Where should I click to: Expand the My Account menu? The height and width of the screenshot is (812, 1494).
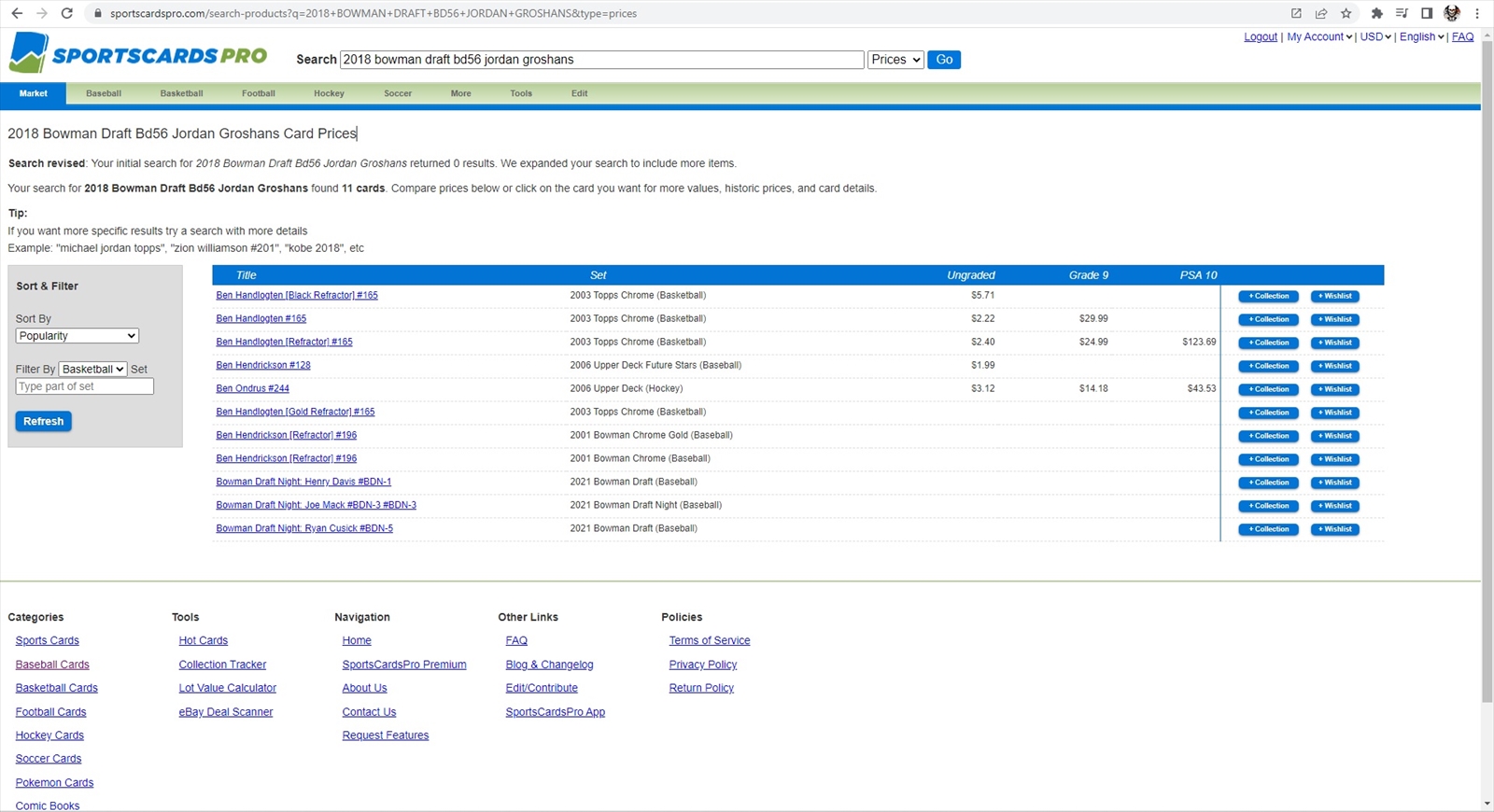(x=1319, y=37)
